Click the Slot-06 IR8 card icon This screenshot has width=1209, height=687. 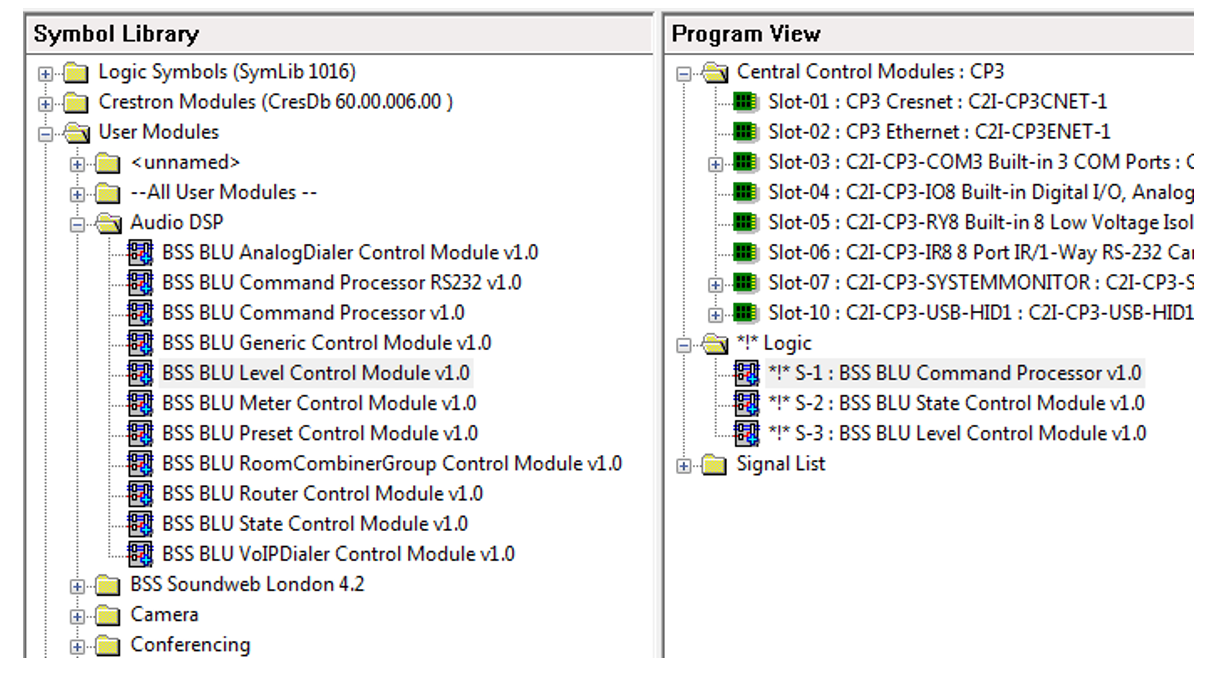click(743, 252)
